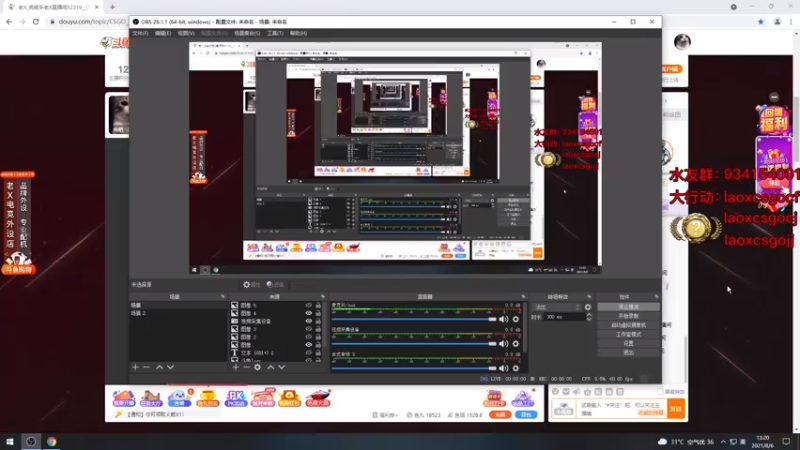Open the Windows notification center icon
Image resolution: width=800 pixels, height=450 pixels.
(x=786, y=441)
